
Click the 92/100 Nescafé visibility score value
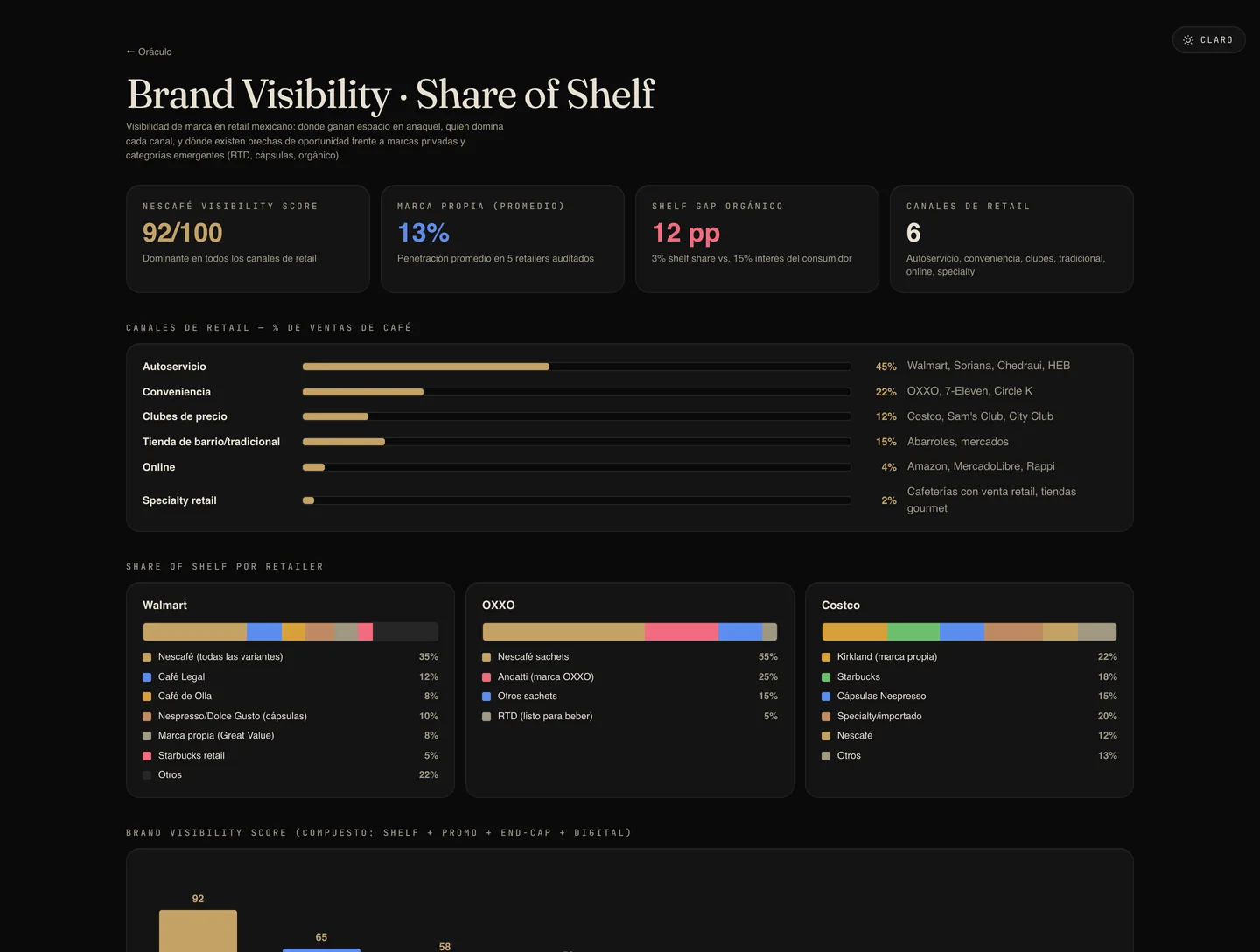(x=183, y=233)
